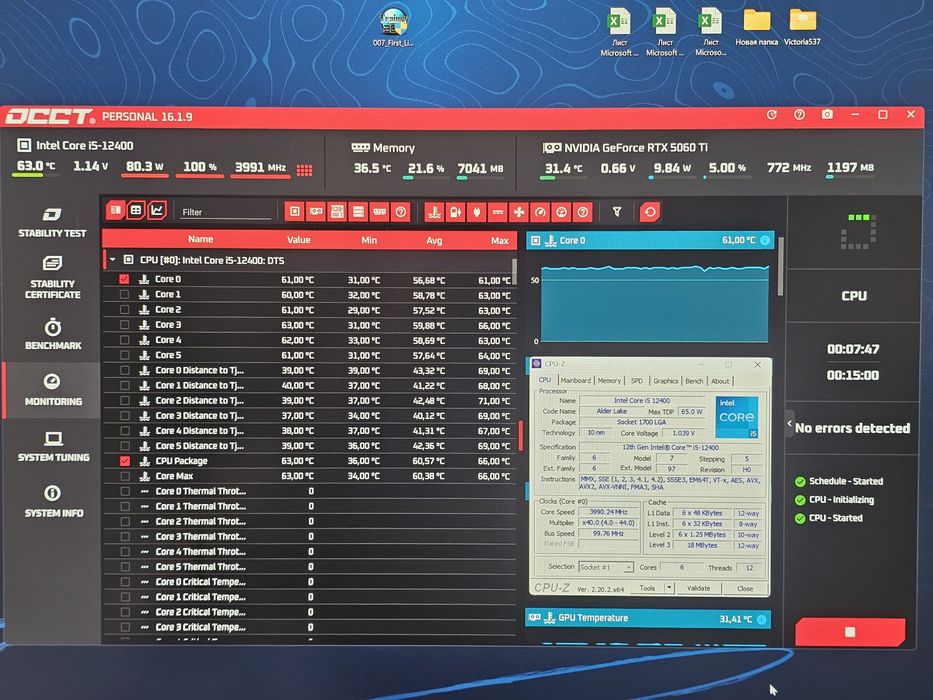Screen dimensions: 933x700
Task: Click the Name column header
Action: pyautogui.click(x=201, y=239)
